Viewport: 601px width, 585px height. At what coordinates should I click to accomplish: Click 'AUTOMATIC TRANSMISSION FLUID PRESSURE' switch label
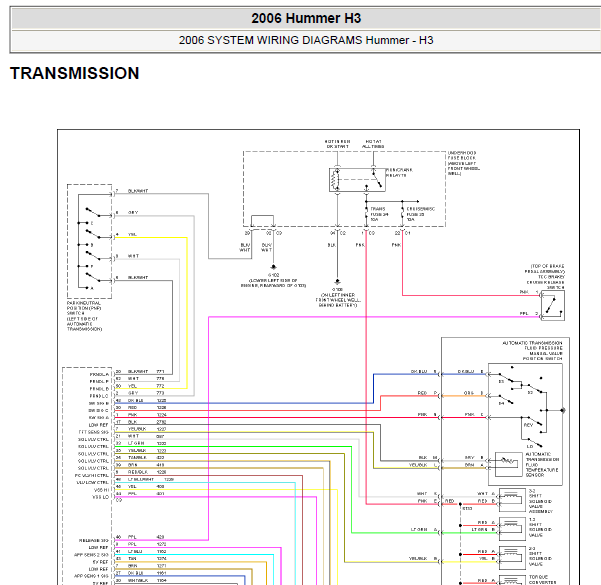pyautogui.click(x=532, y=350)
